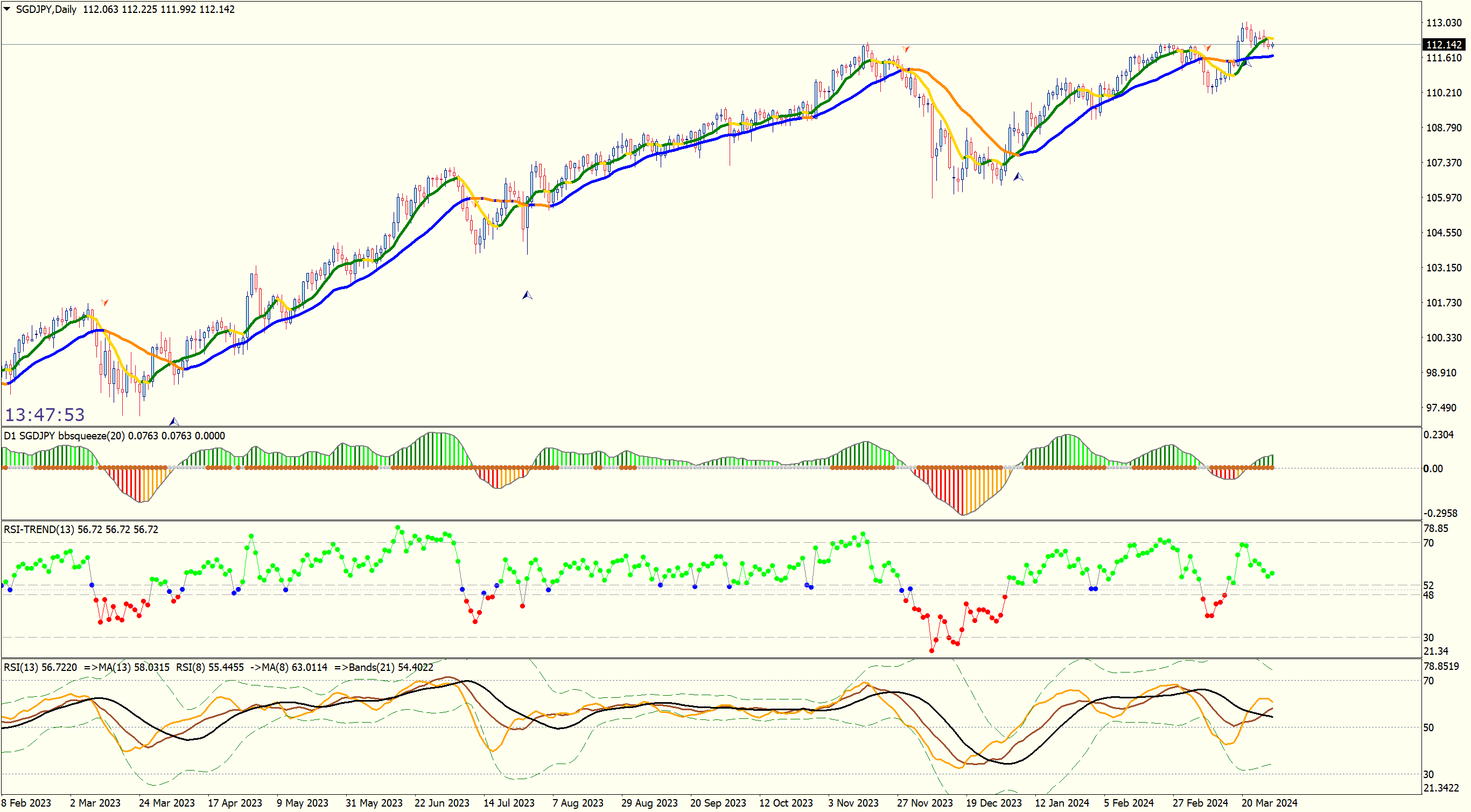Click the blue buy arrow after December 2023 low
This screenshot has height=812, width=1471.
coord(1018,177)
